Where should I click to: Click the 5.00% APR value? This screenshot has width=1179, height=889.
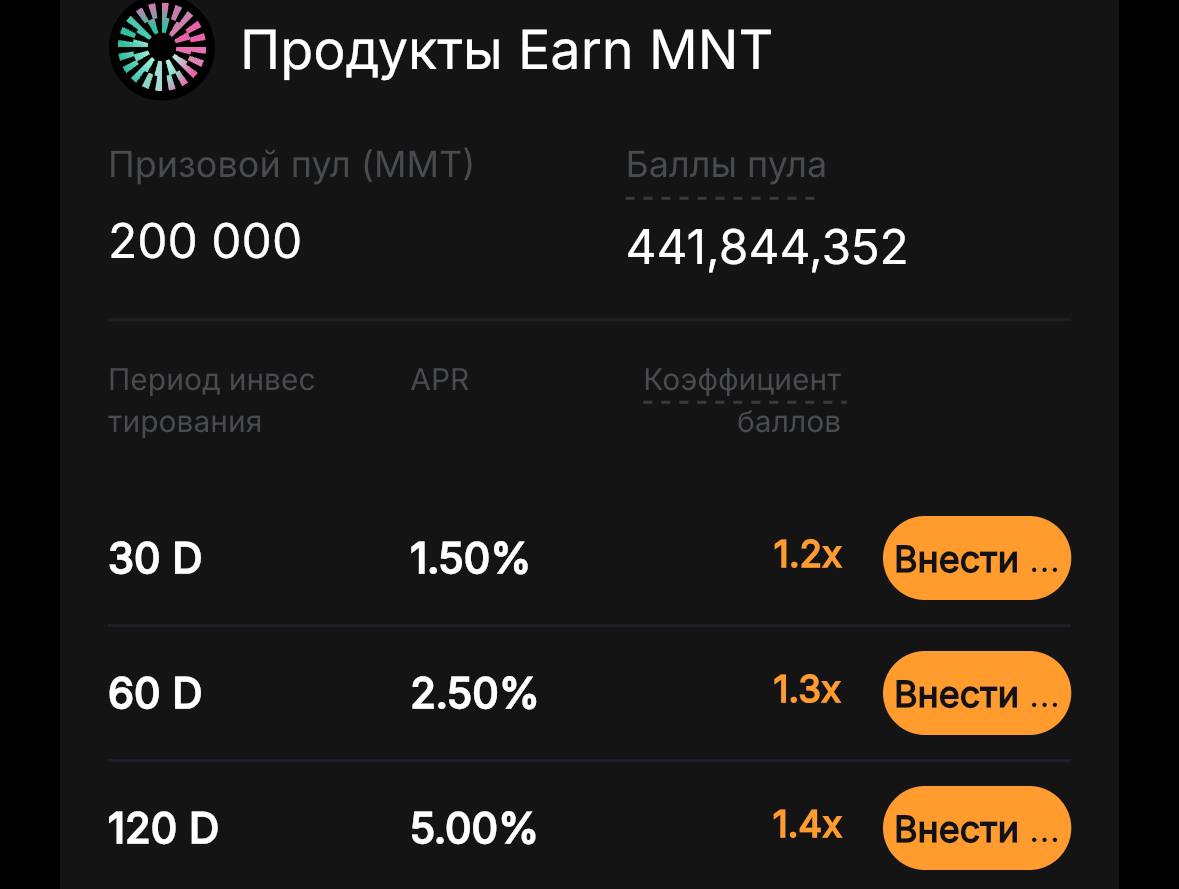[x=473, y=828]
